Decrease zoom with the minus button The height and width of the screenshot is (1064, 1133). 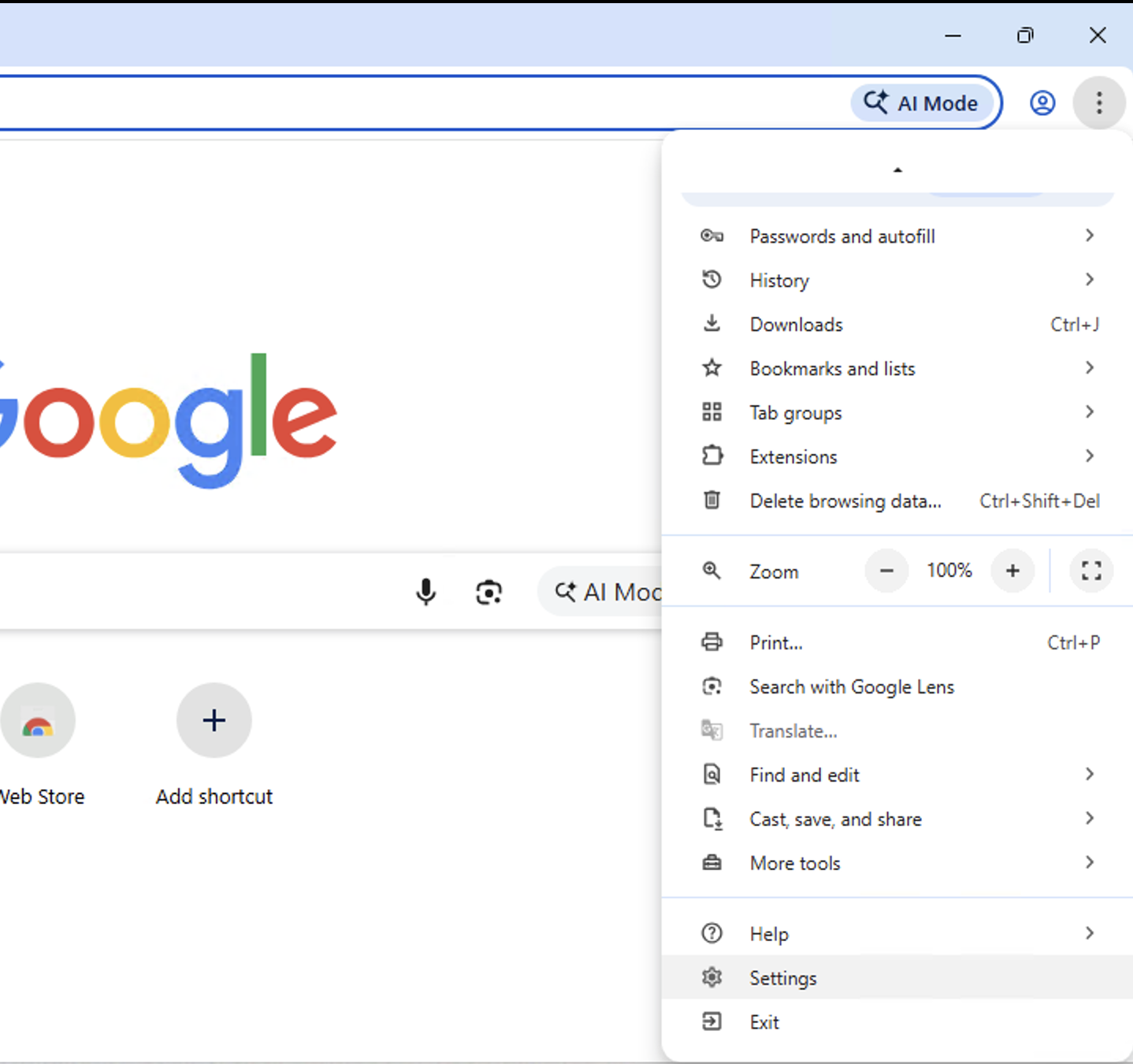pos(886,571)
